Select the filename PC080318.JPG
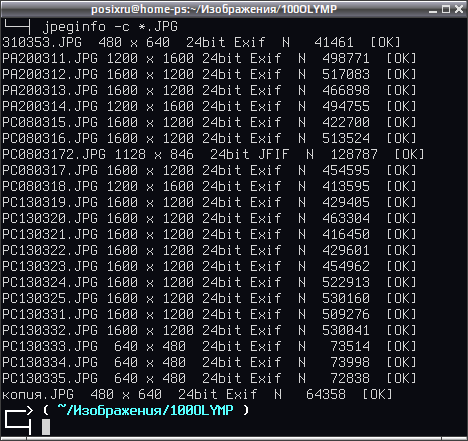Viewport: 468px width, 441px height. [50, 186]
